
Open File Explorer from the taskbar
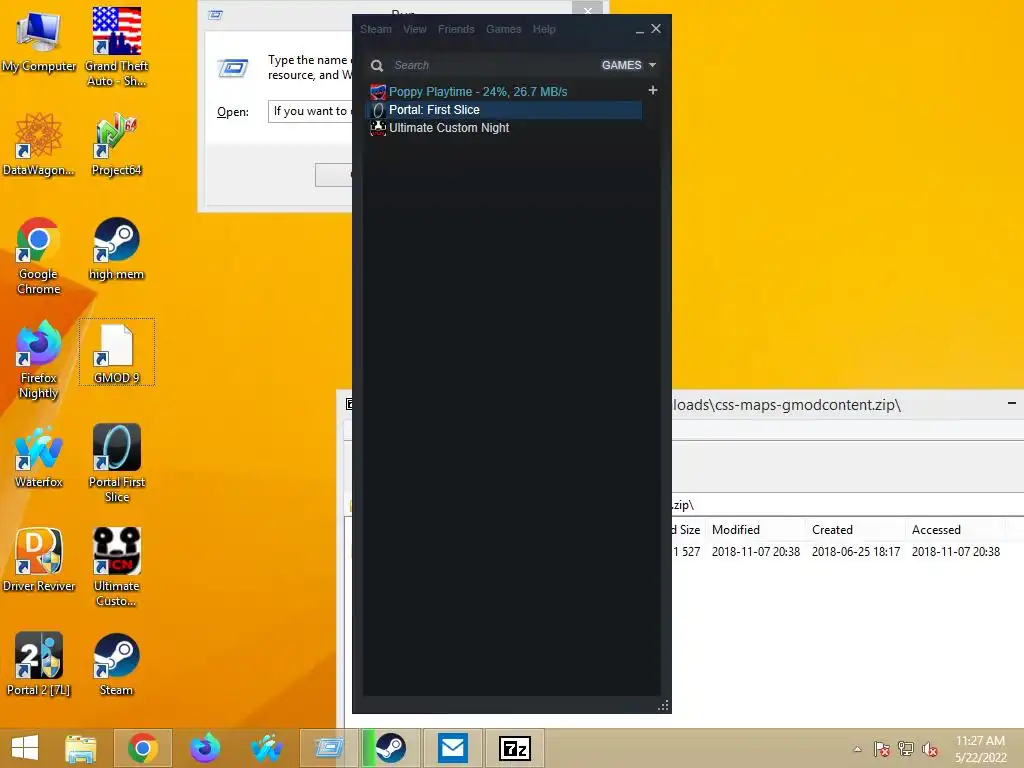tap(80, 748)
